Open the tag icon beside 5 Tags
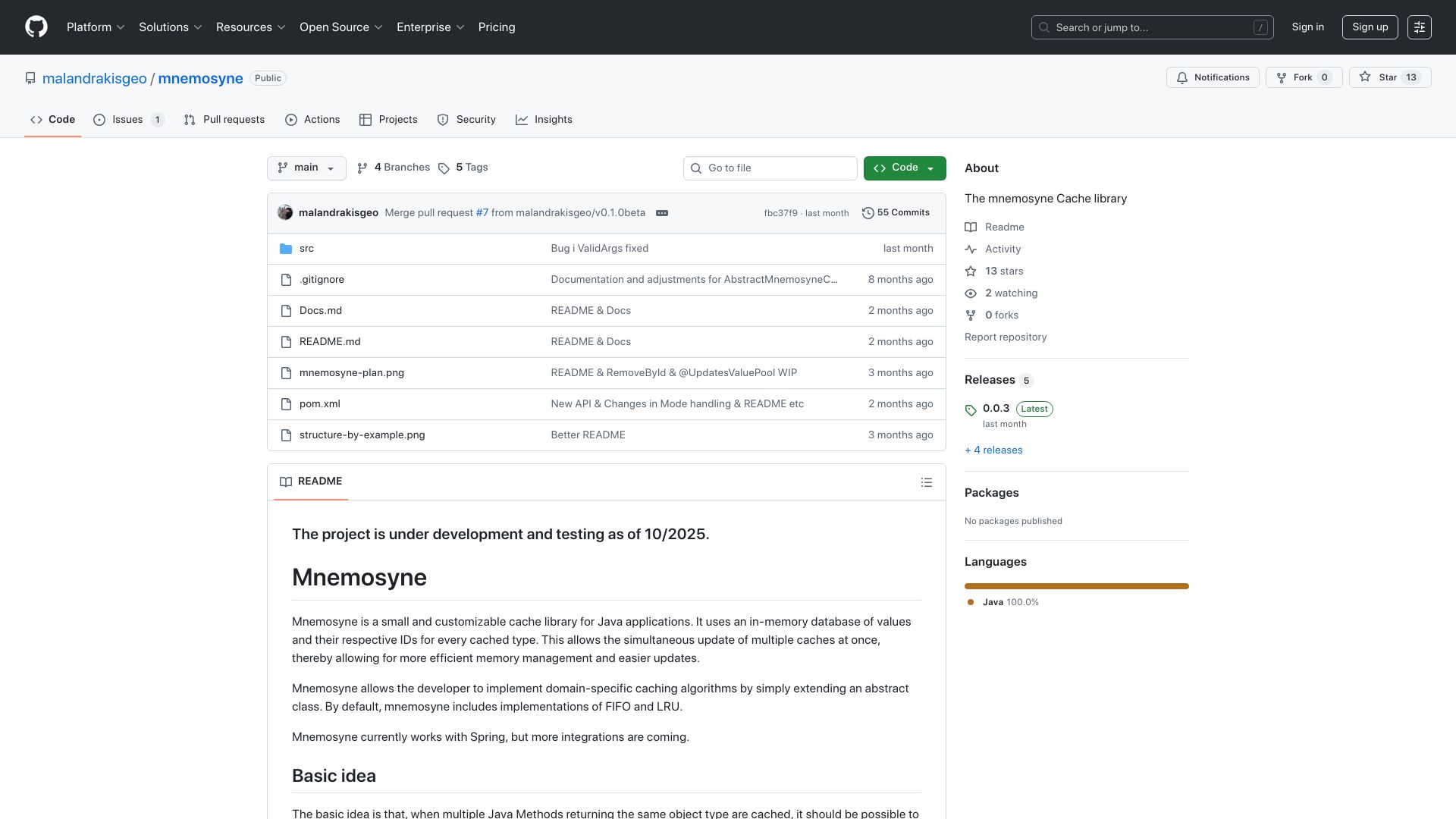 point(444,168)
